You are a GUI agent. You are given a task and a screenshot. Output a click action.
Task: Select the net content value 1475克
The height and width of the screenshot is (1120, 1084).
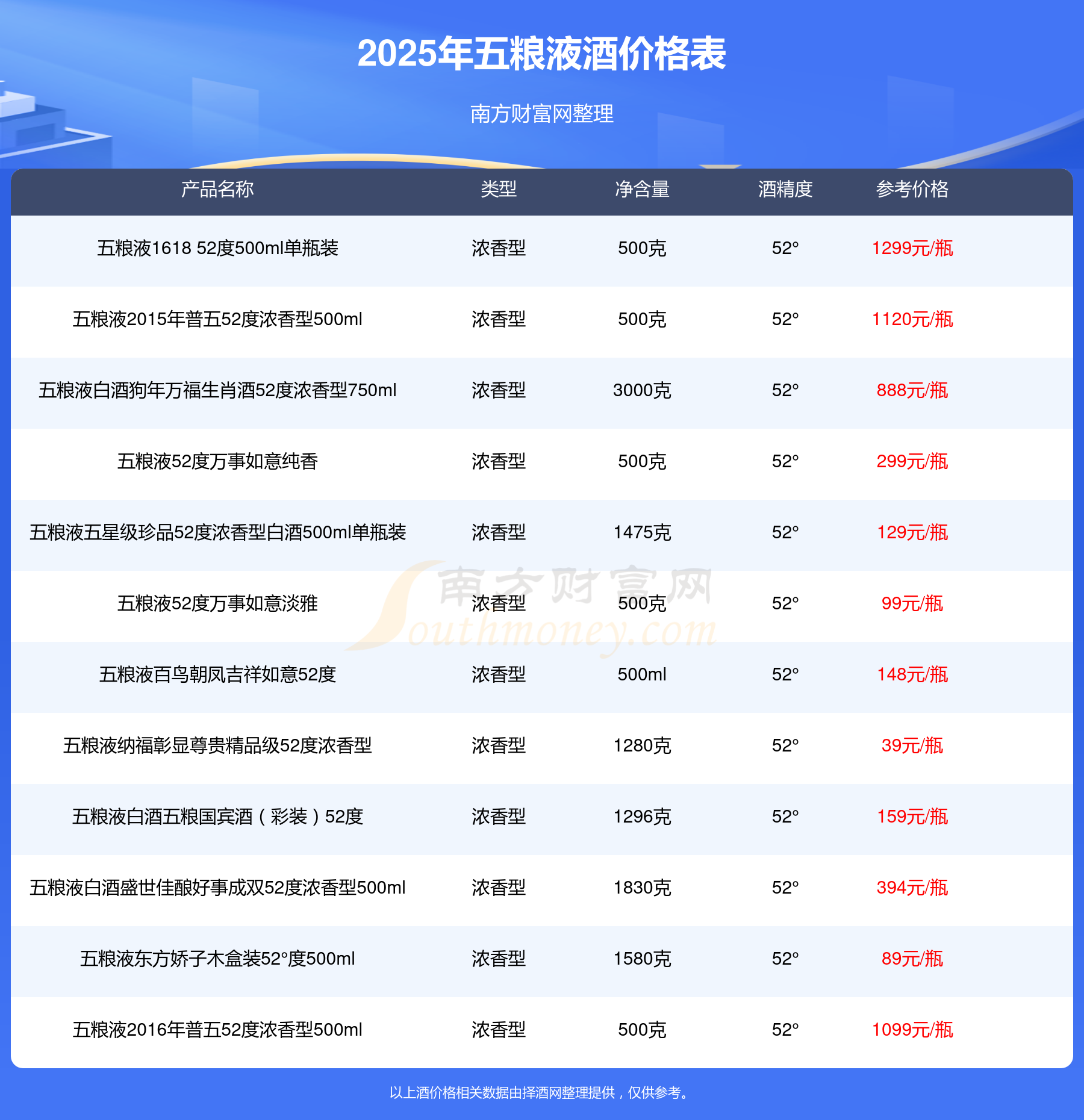coord(642,532)
